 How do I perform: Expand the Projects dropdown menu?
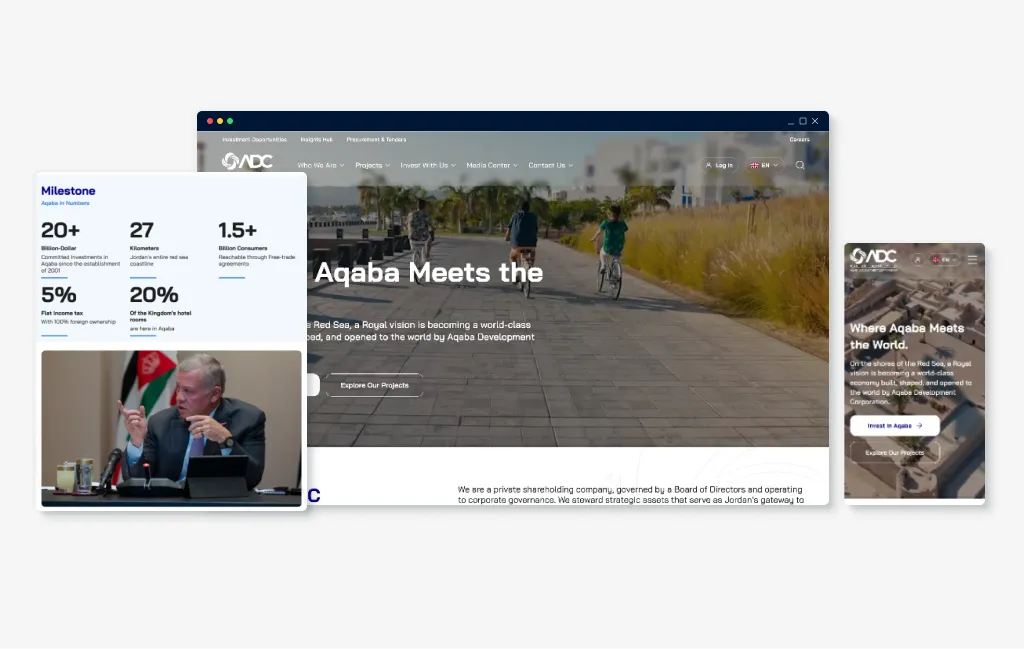[372, 165]
